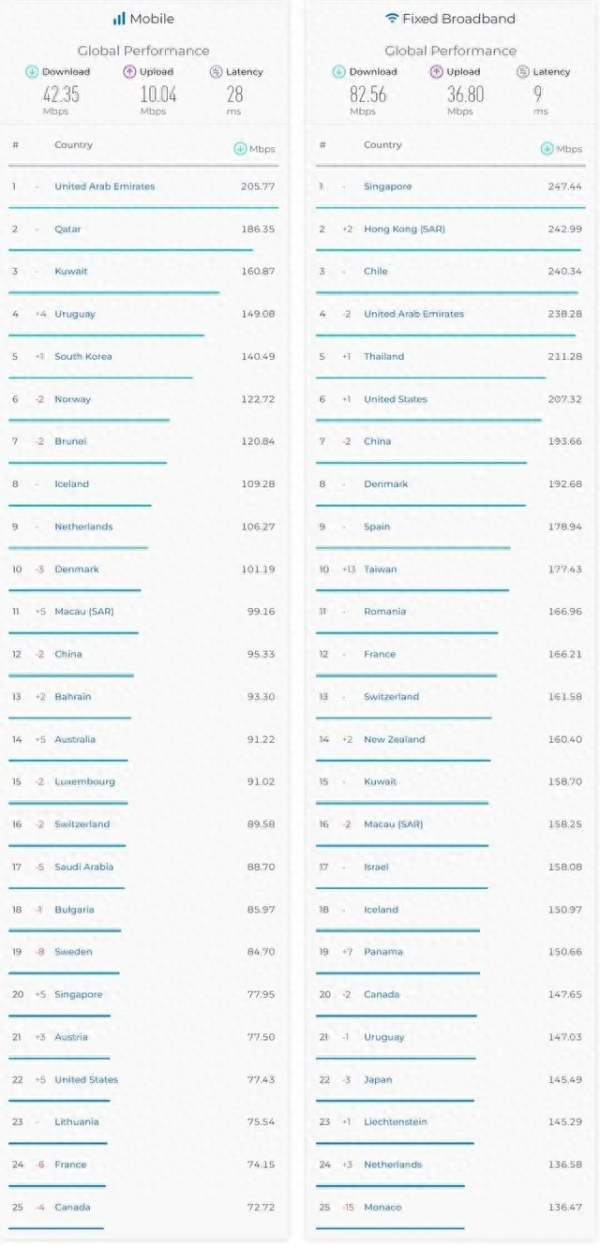Click the Mobile Latency icon

click(x=216, y=72)
